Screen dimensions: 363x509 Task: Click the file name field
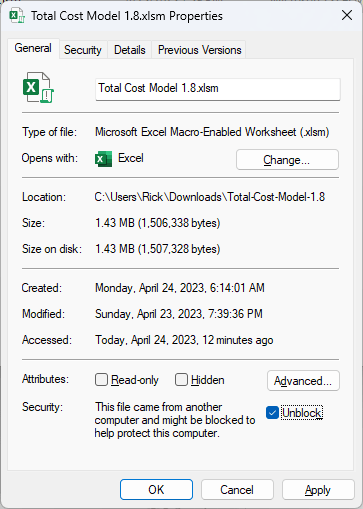click(218, 89)
